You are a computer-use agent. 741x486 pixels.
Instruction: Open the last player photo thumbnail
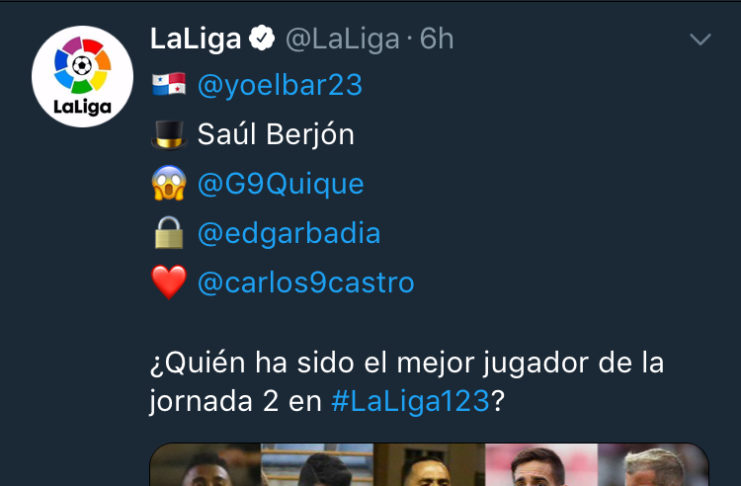[x=653, y=465]
